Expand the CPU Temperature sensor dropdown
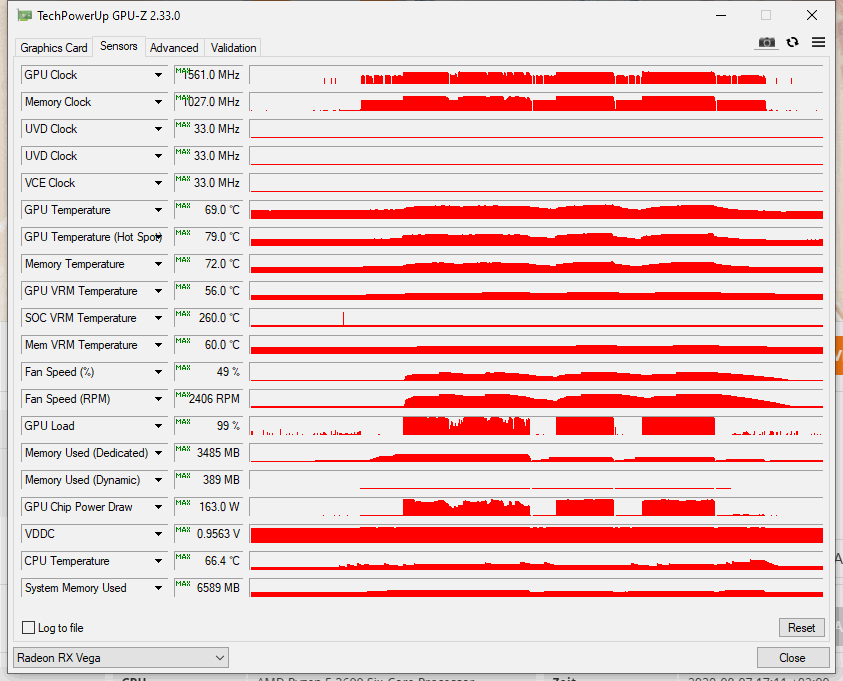 159,561
